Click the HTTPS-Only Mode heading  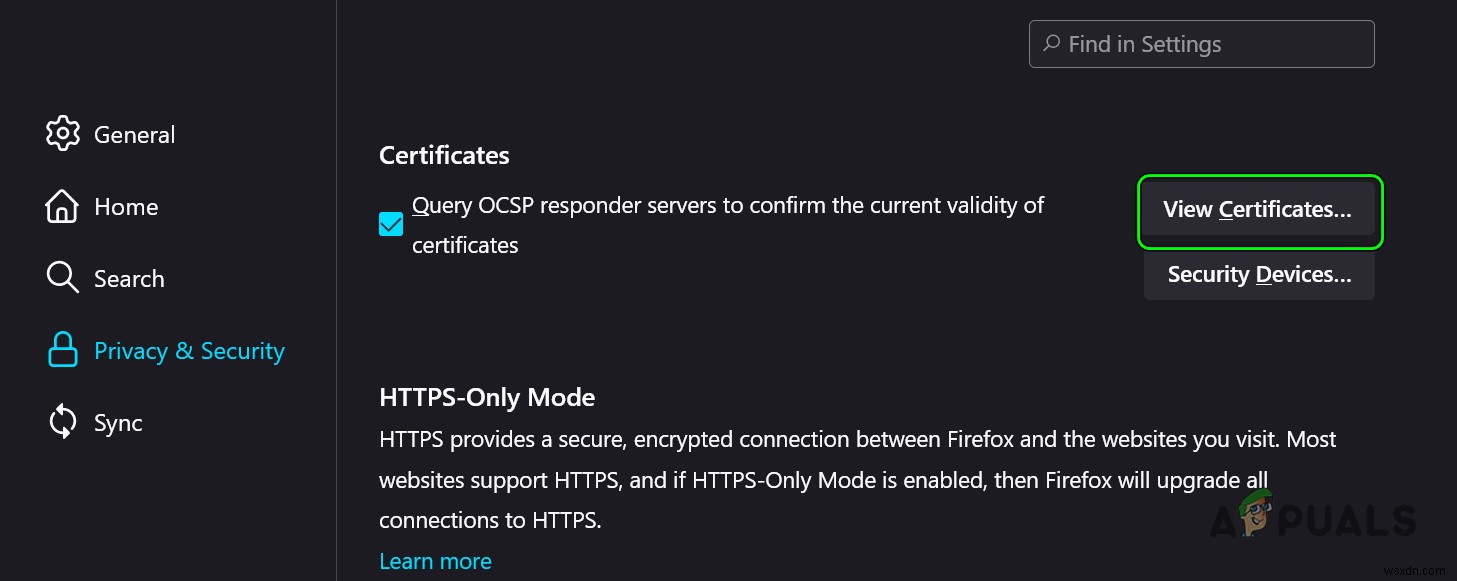pos(487,397)
